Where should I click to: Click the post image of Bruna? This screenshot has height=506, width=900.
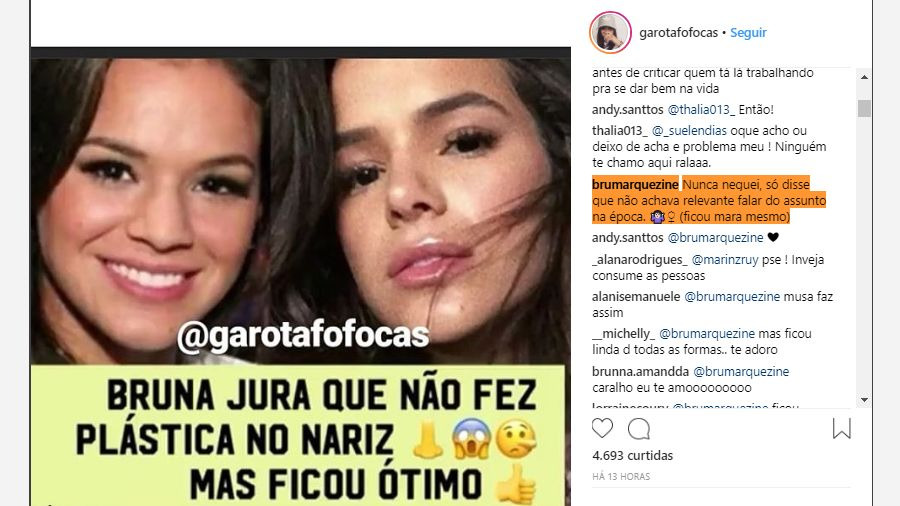pos(300,277)
